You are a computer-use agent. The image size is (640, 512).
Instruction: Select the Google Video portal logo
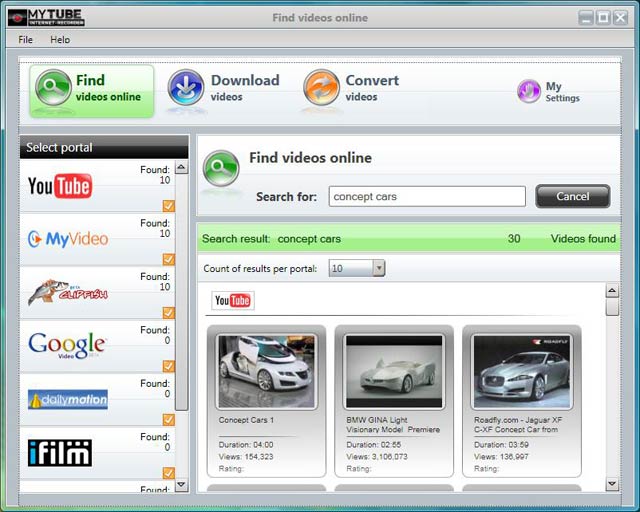coord(67,345)
